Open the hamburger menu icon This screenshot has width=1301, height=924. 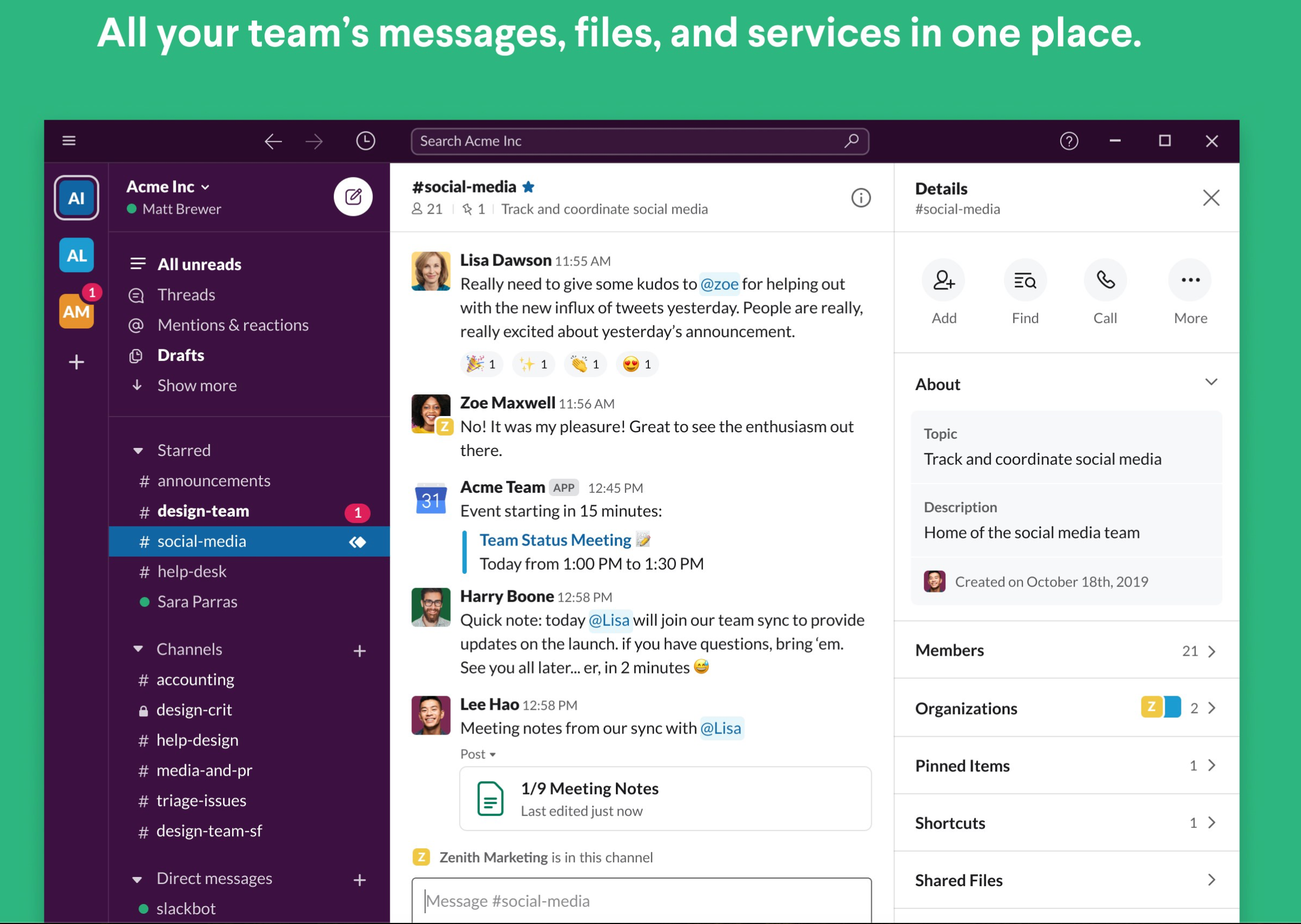click(x=69, y=141)
